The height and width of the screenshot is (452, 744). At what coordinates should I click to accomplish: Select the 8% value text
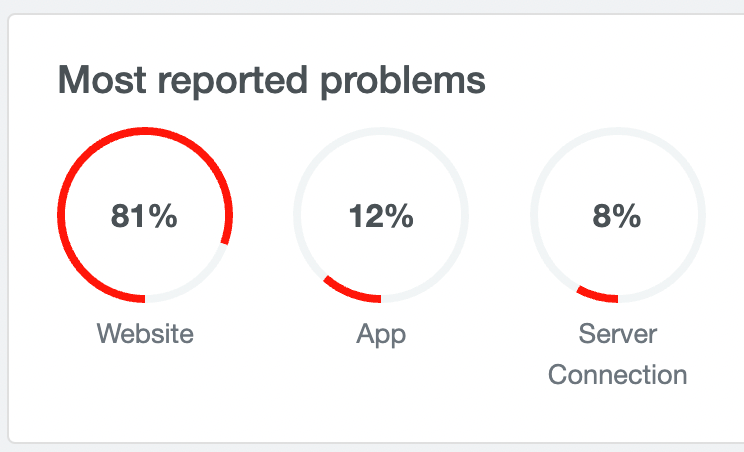[617, 216]
